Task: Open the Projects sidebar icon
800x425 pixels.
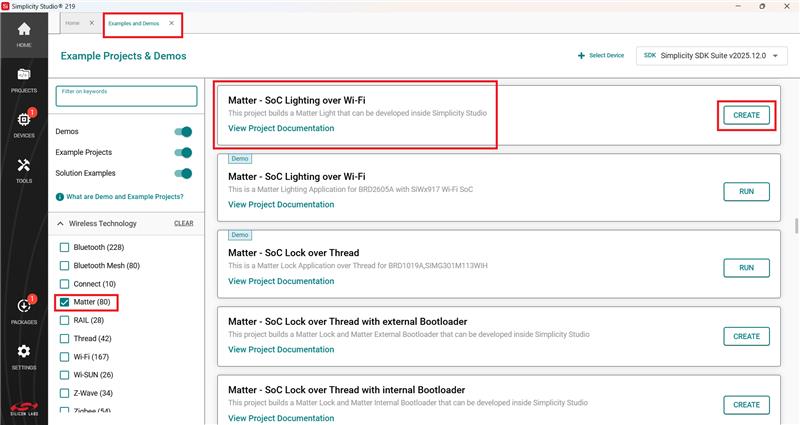Action: click(x=24, y=80)
